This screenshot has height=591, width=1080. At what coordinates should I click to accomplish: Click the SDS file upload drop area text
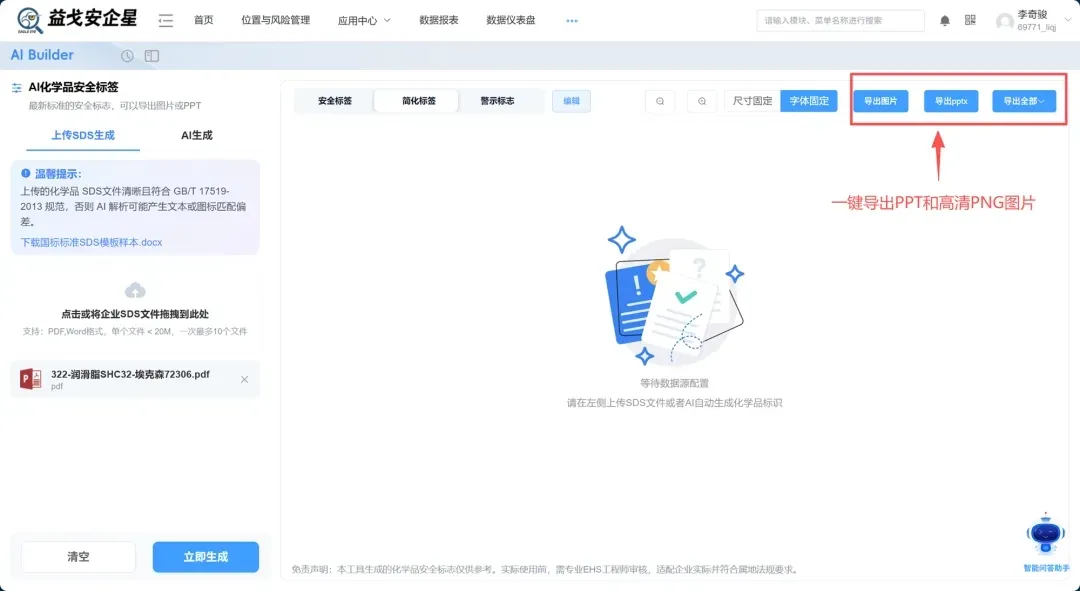(x=135, y=314)
